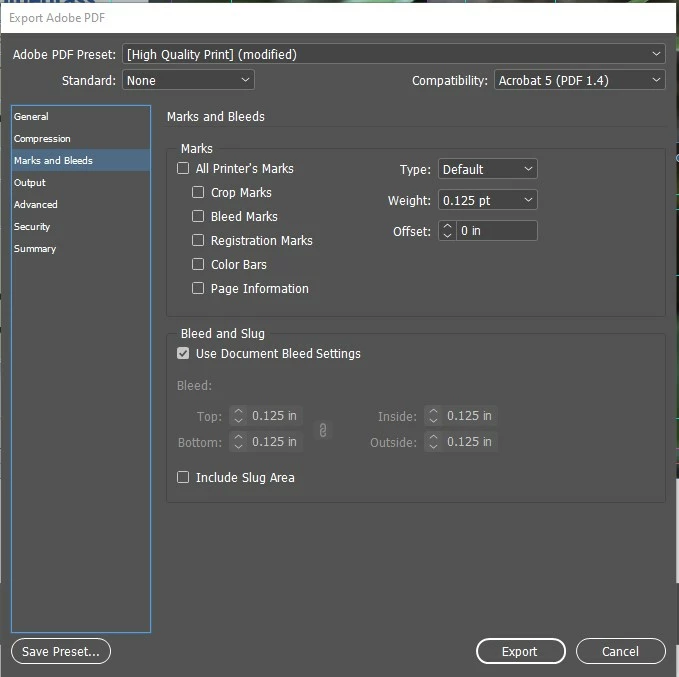Check Page Information box
679x677 pixels.
click(198, 288)
